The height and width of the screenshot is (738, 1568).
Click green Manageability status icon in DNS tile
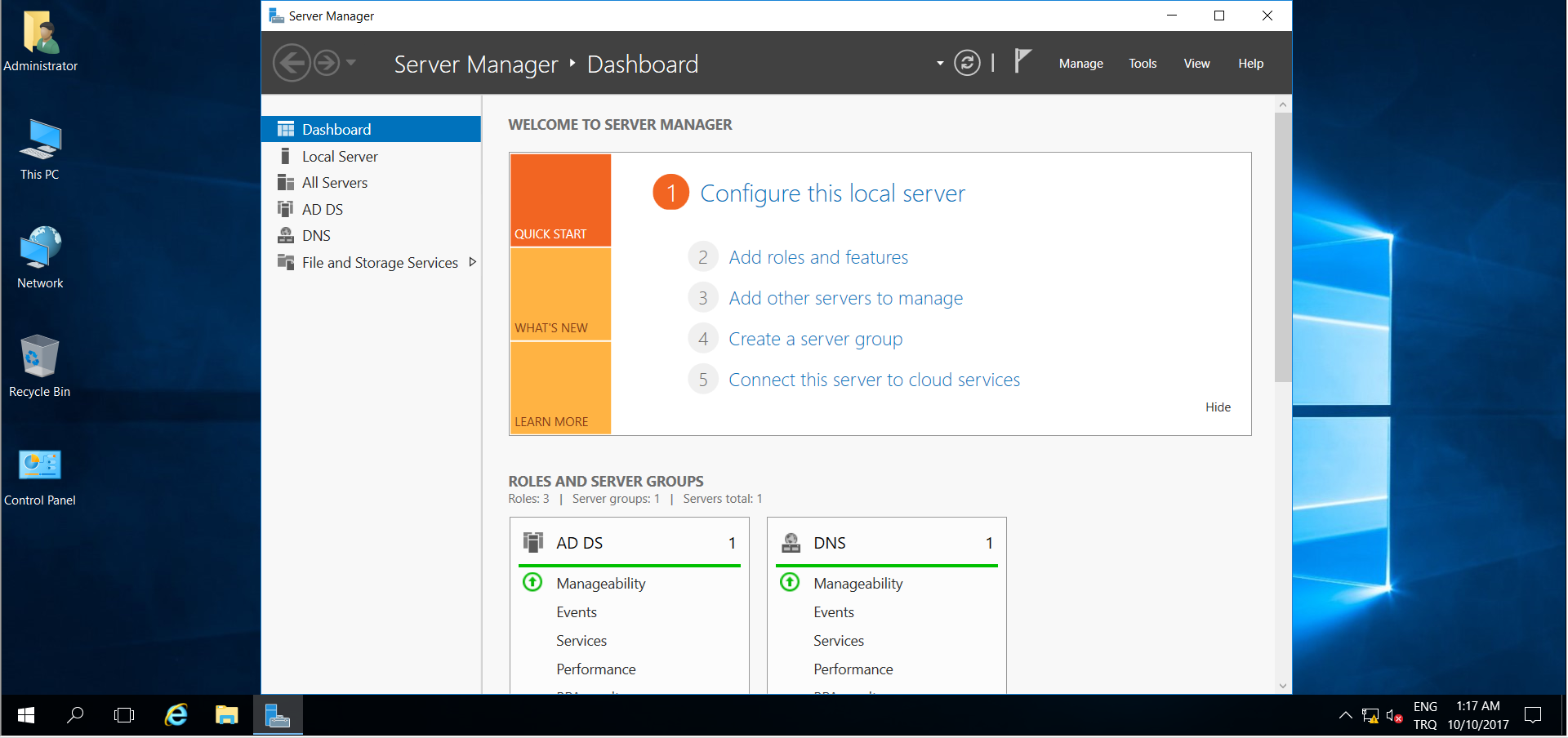tap(790, 582)
